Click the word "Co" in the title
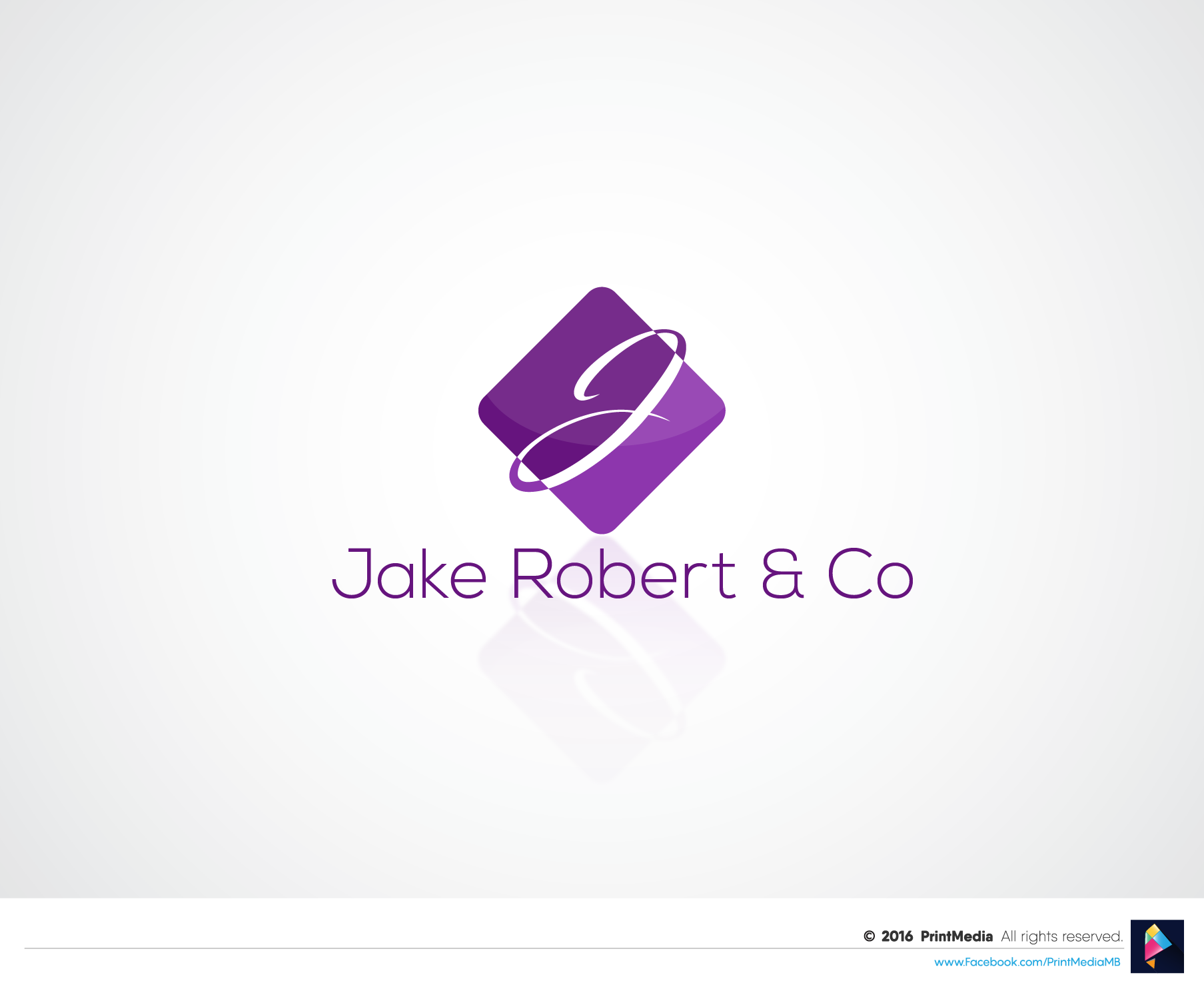 point(870,574)
